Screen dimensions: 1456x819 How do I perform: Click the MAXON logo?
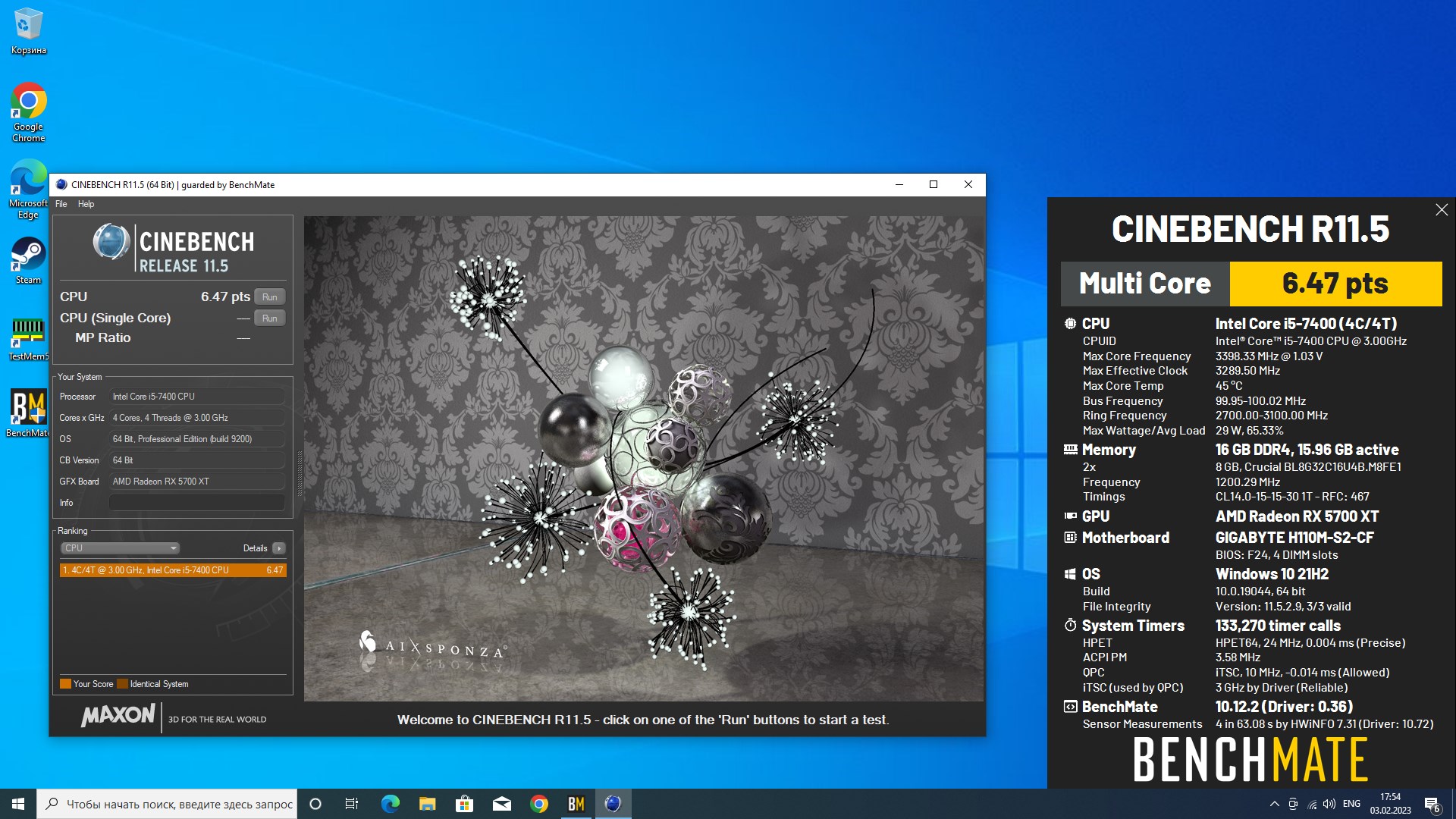(x=118, y=715)
